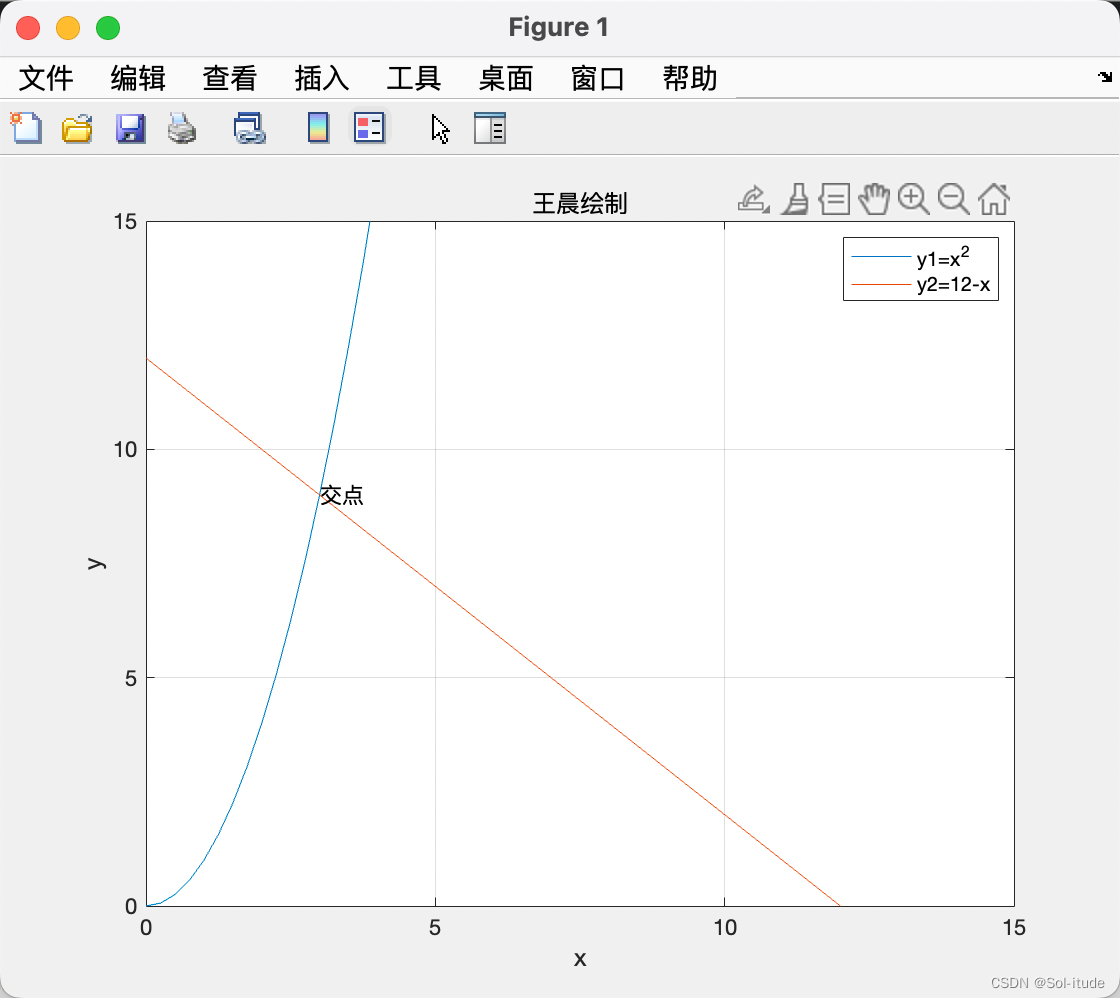The width and height of the screenshot is (1120, 998).
Task: Restore view with home icon
Action: pos(994,199)
